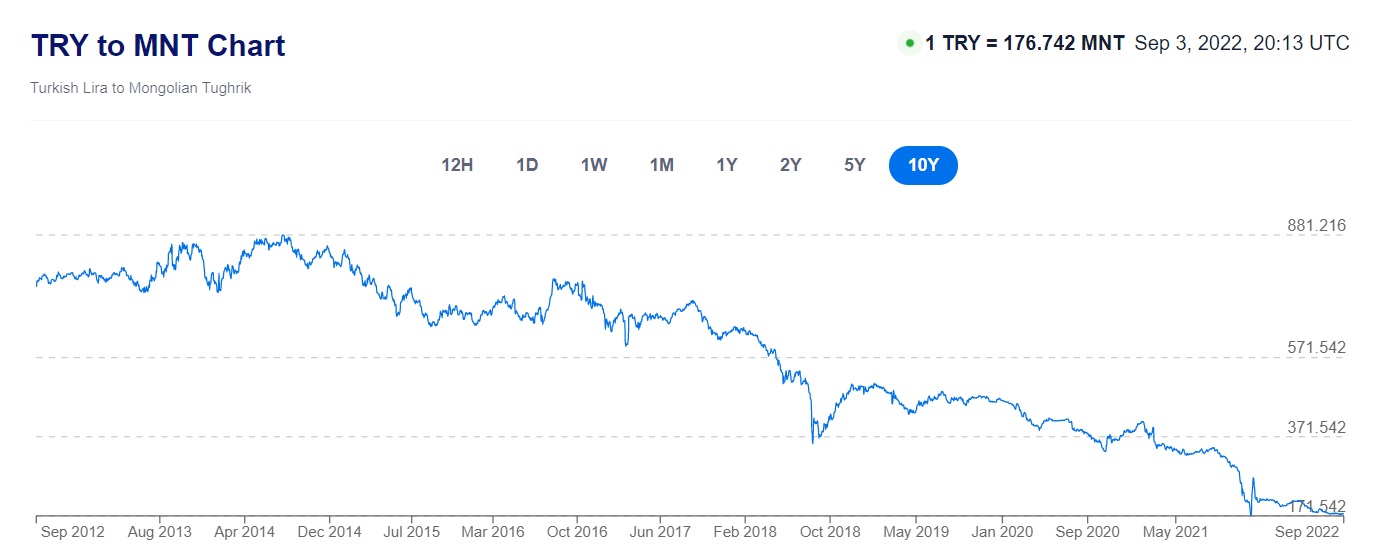The height and width of the screenshot is (557, 1376).
Task: Show the 1W chart range
Action: (594, 165)
